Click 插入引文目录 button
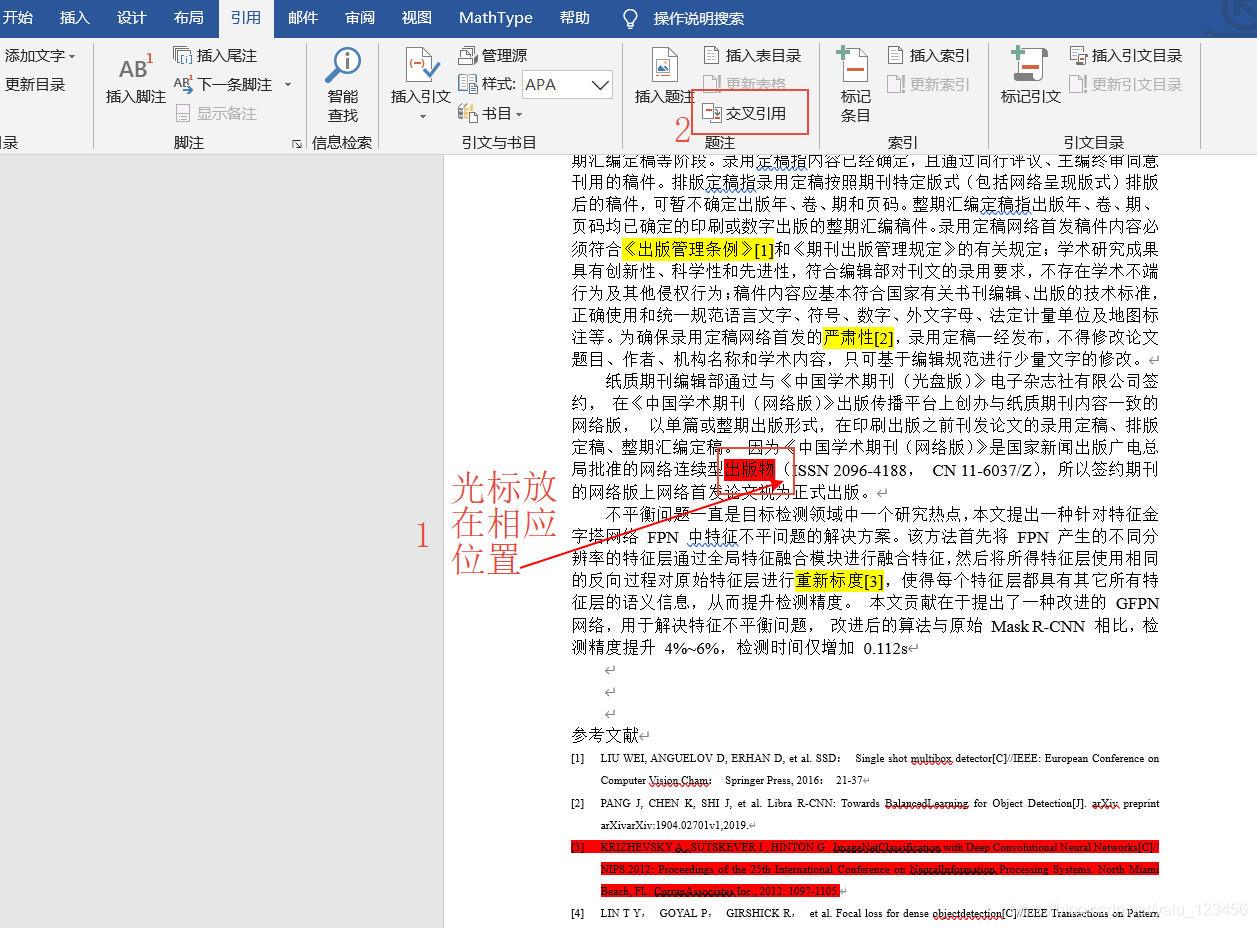1257x928 pixels. point(1126,56)
